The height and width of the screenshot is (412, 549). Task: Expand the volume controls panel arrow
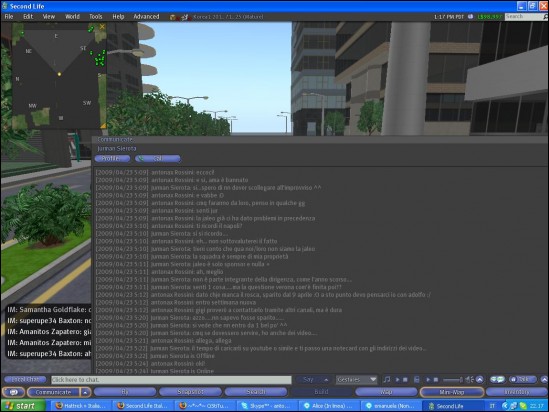pyautogui.click(x=479, y=379)
